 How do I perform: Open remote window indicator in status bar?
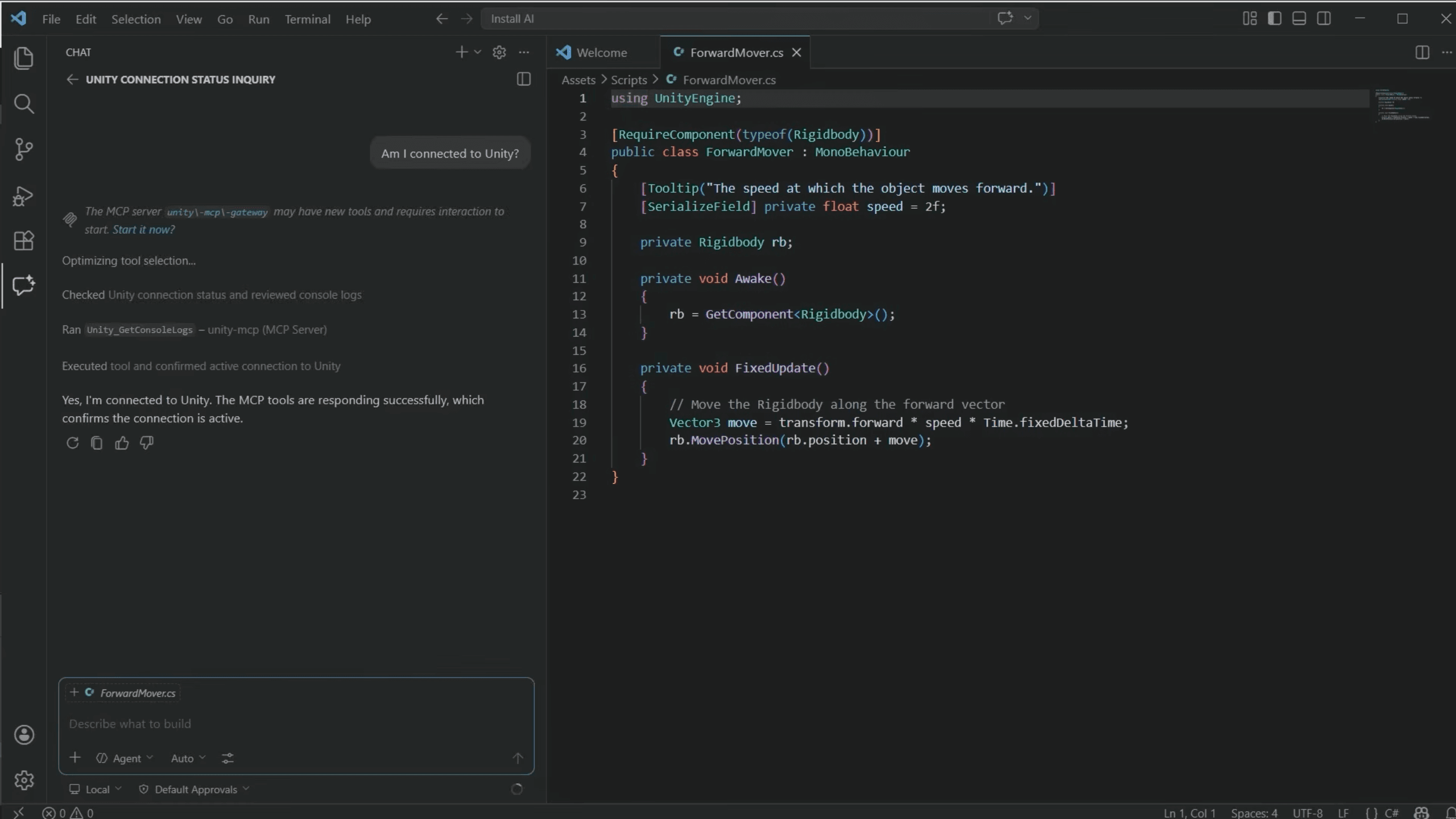[x=18, y=813]
